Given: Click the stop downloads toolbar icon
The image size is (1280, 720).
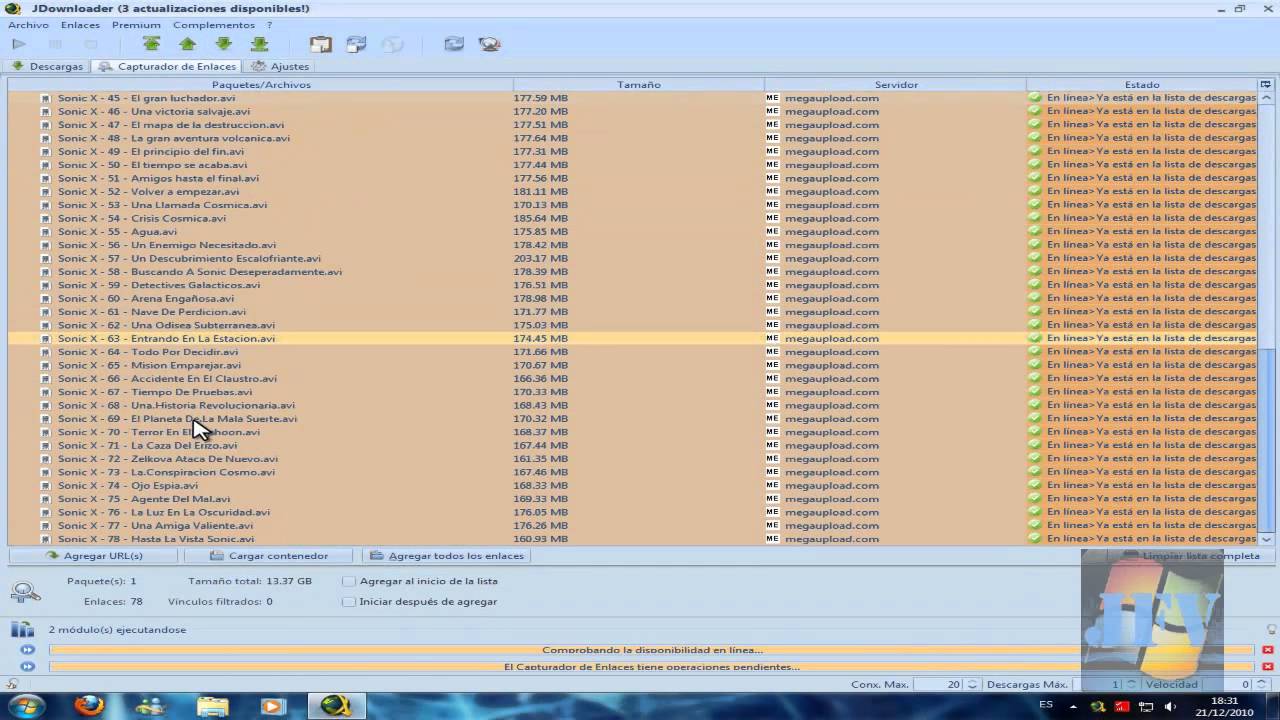Looking at the screenshot, I should coord(91,44).
